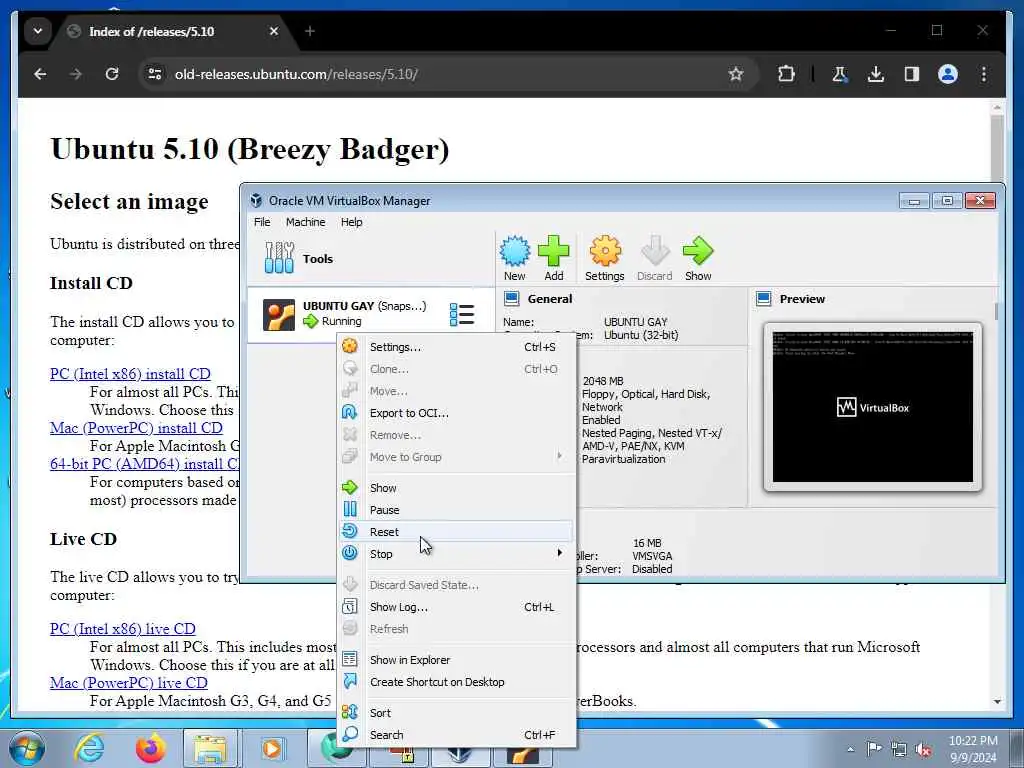Open Chrome extensions puzzle icon
This screenshot has width=1024, height=768.
786,74
